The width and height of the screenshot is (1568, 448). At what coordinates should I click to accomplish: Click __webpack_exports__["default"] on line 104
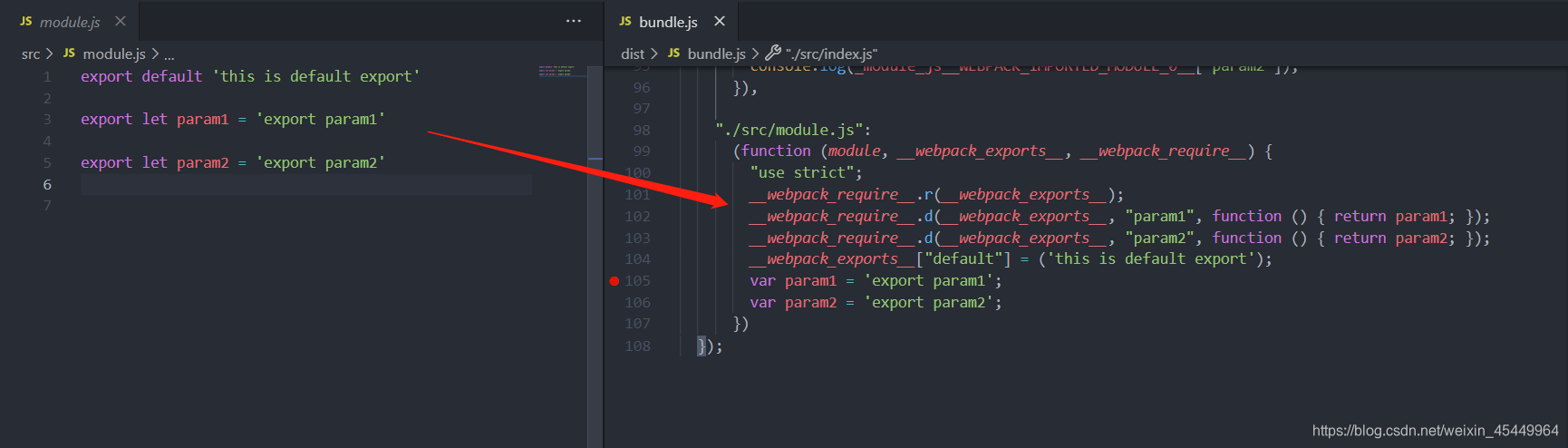tap(880, 259)
